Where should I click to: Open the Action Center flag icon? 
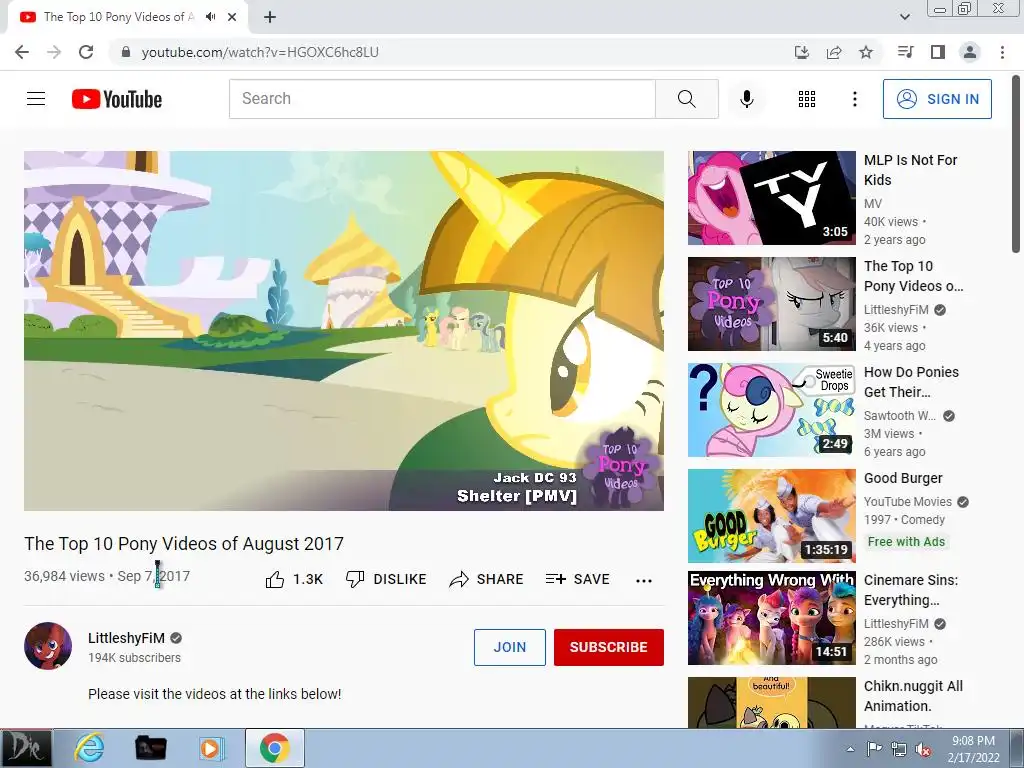874,749
